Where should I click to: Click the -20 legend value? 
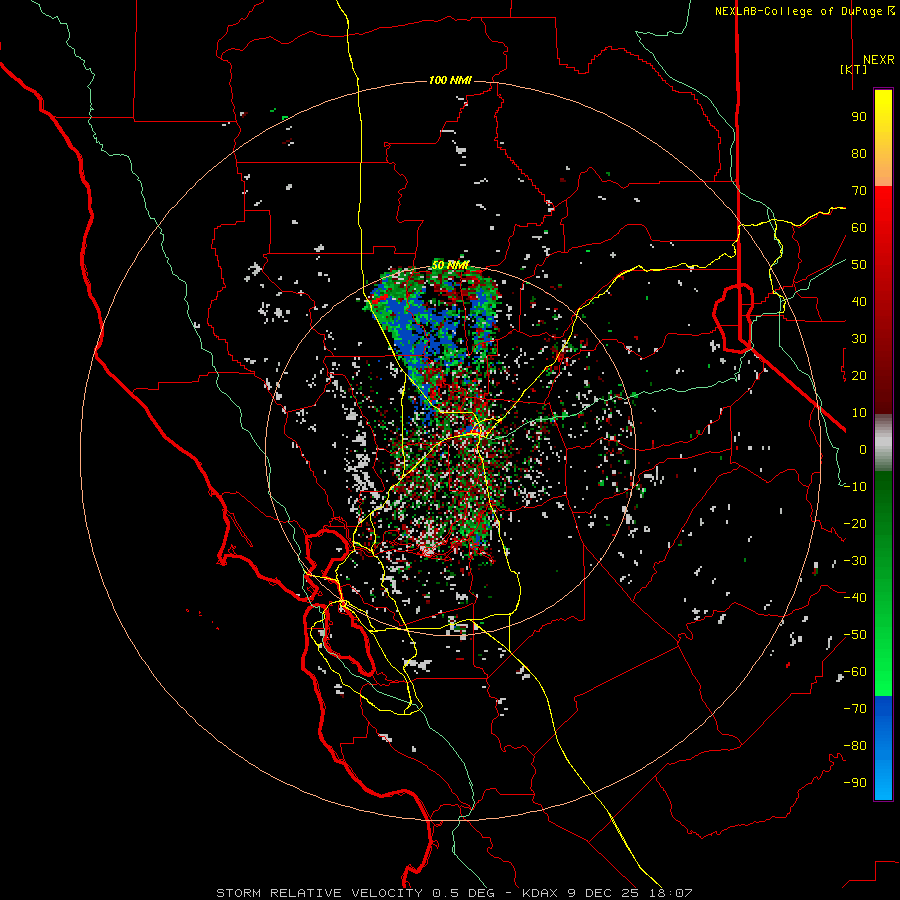tap(855, 523)
